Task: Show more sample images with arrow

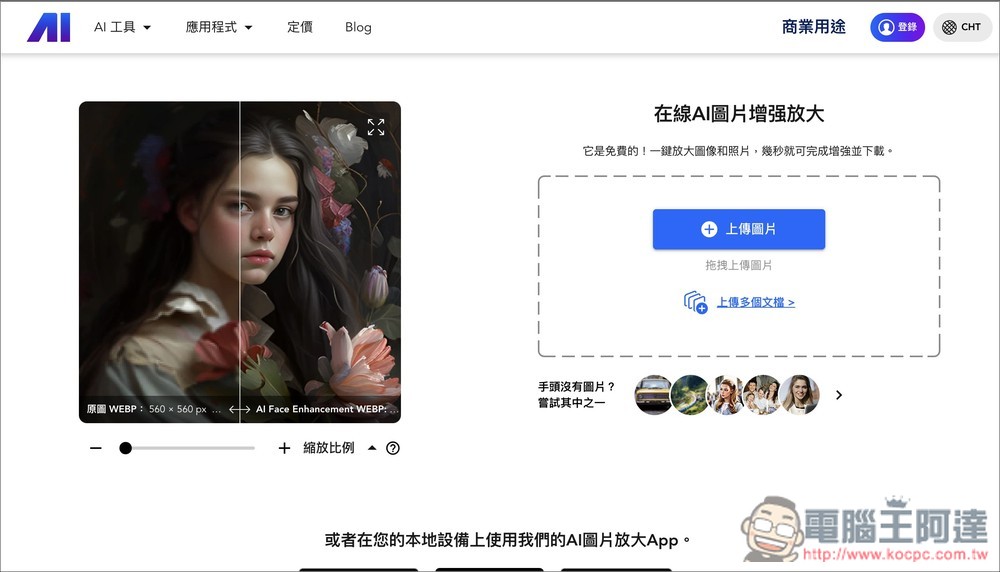Action: 839,395
